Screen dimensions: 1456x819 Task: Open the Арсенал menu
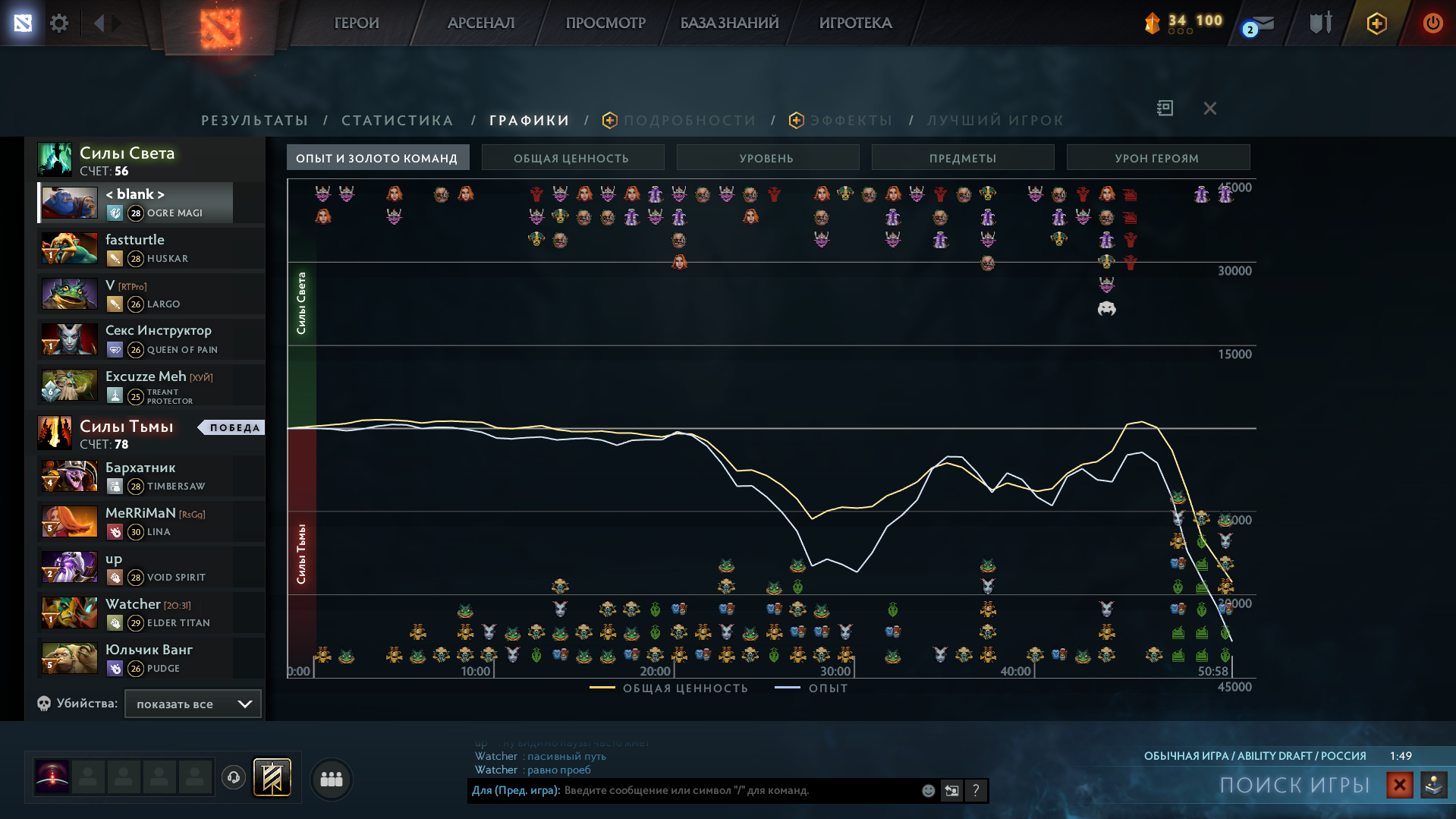pyautogui.click(x=481, y=23)
